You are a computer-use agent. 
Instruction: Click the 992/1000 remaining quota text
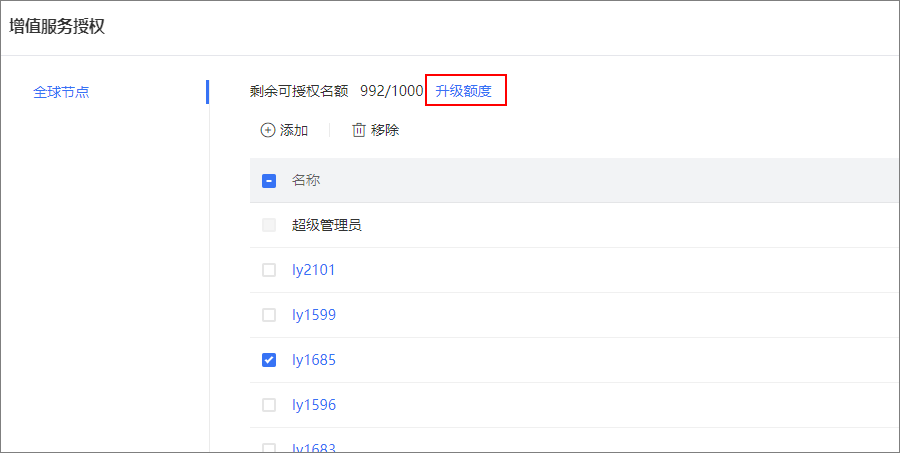(391, 91)
